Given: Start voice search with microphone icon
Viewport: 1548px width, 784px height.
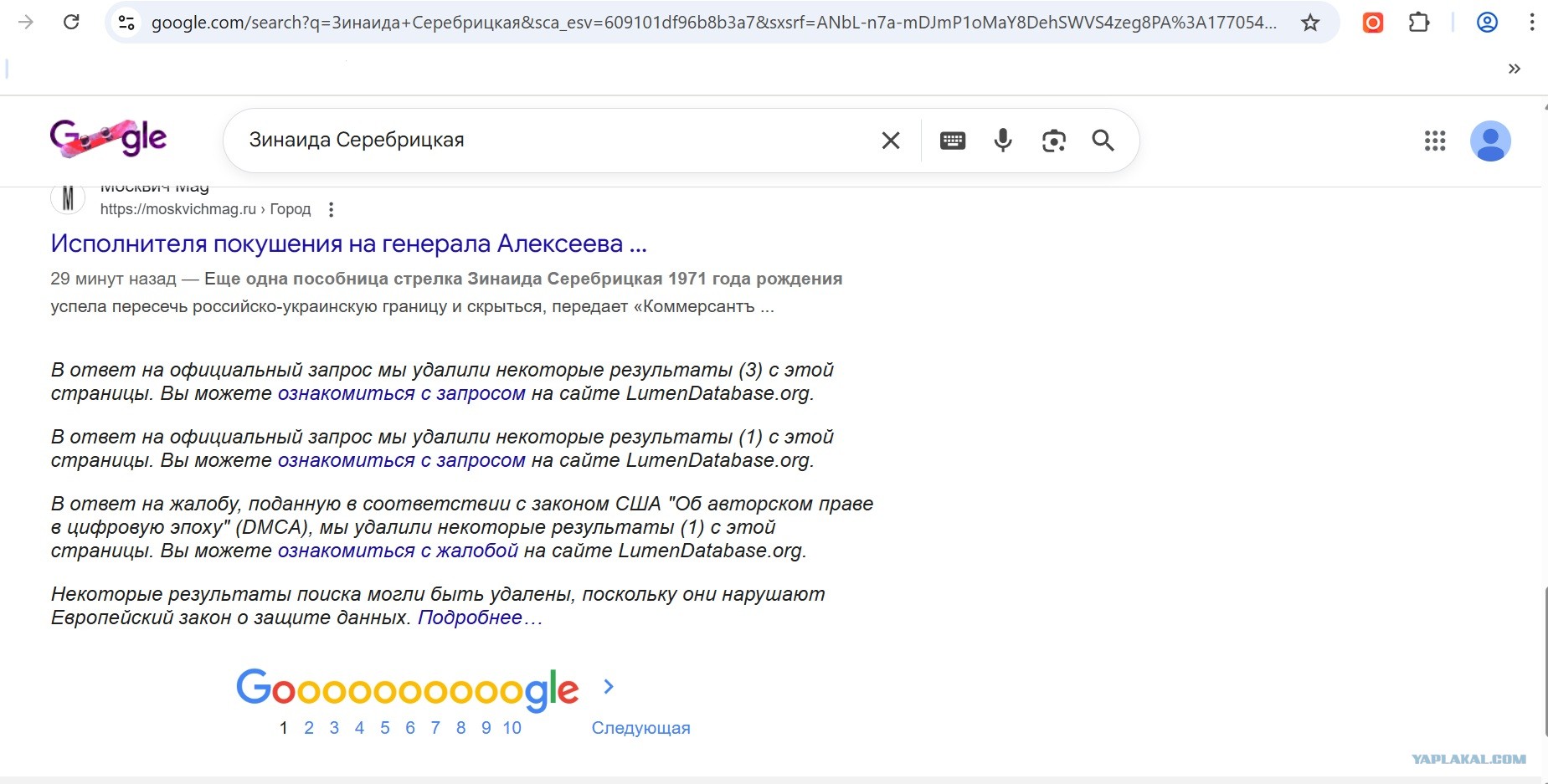Looking at the screenshot, I should pos(1003,141).
